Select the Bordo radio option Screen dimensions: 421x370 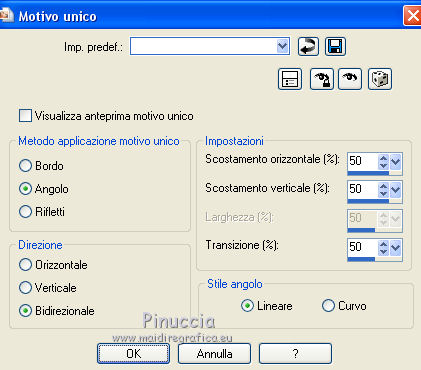click(25, 166)
